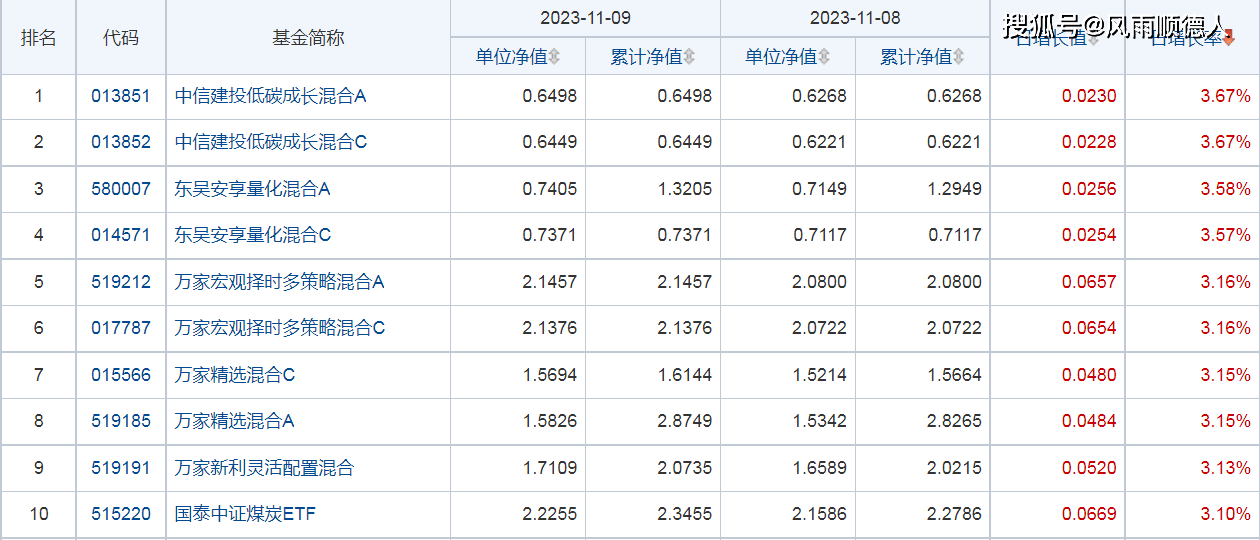Click the 基金简称 column header
Viewport: 1260px width, 540px height.
[308, 38]
